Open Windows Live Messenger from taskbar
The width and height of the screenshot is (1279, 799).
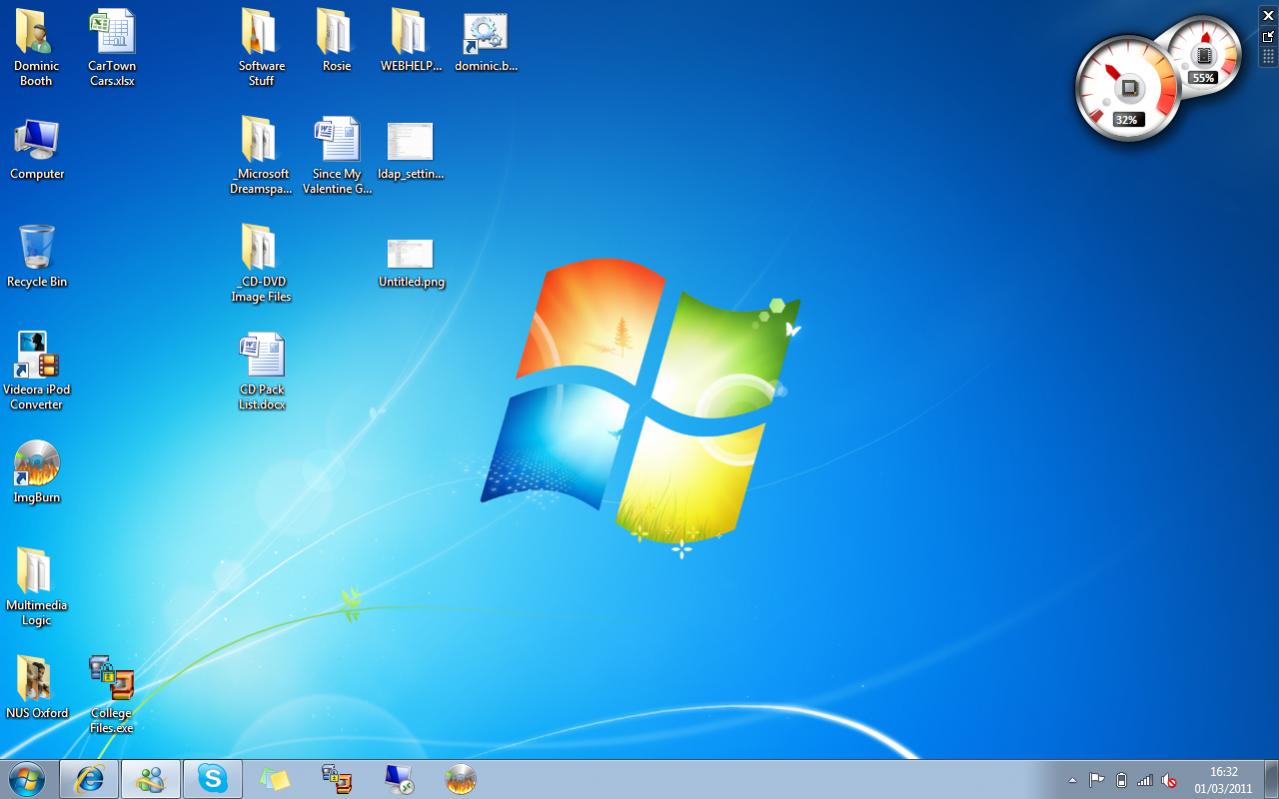(151, 779)
